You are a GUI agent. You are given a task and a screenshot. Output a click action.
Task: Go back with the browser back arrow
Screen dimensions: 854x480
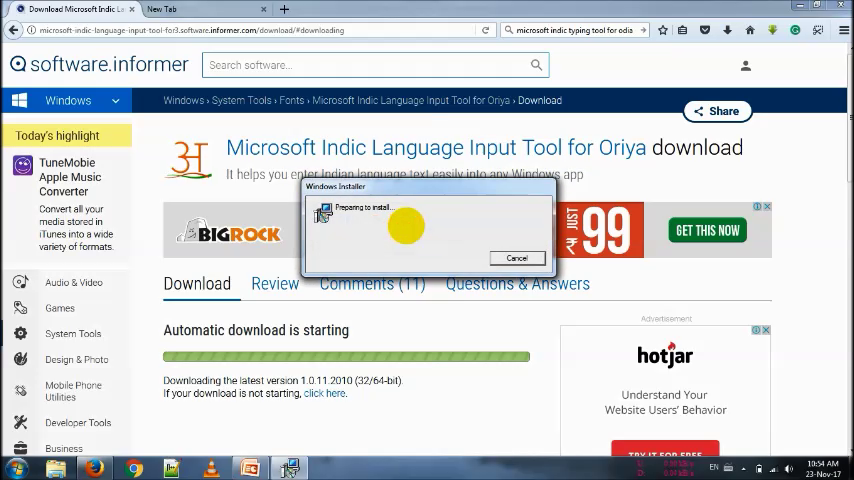pos(14,30)
